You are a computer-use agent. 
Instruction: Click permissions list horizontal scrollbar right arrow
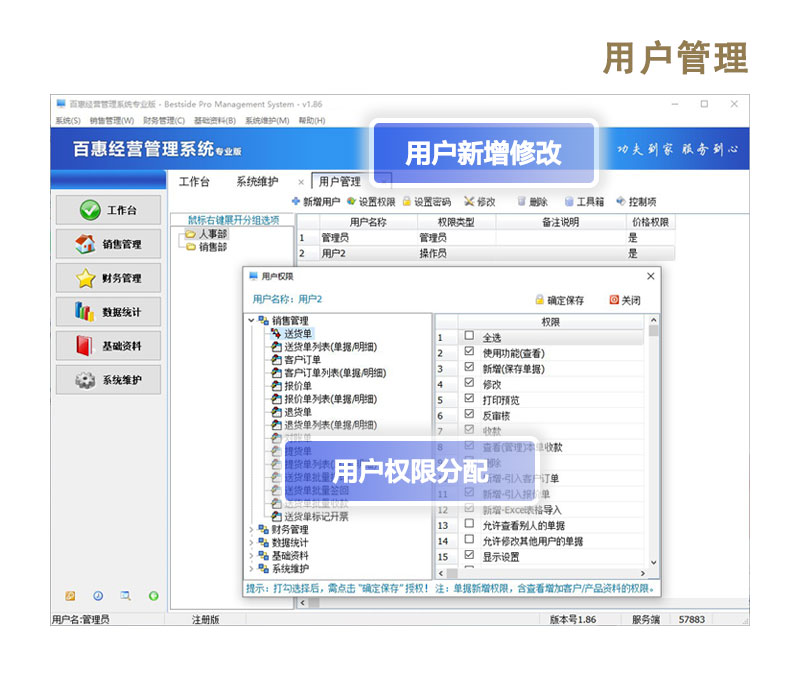(x=643, y=573)
